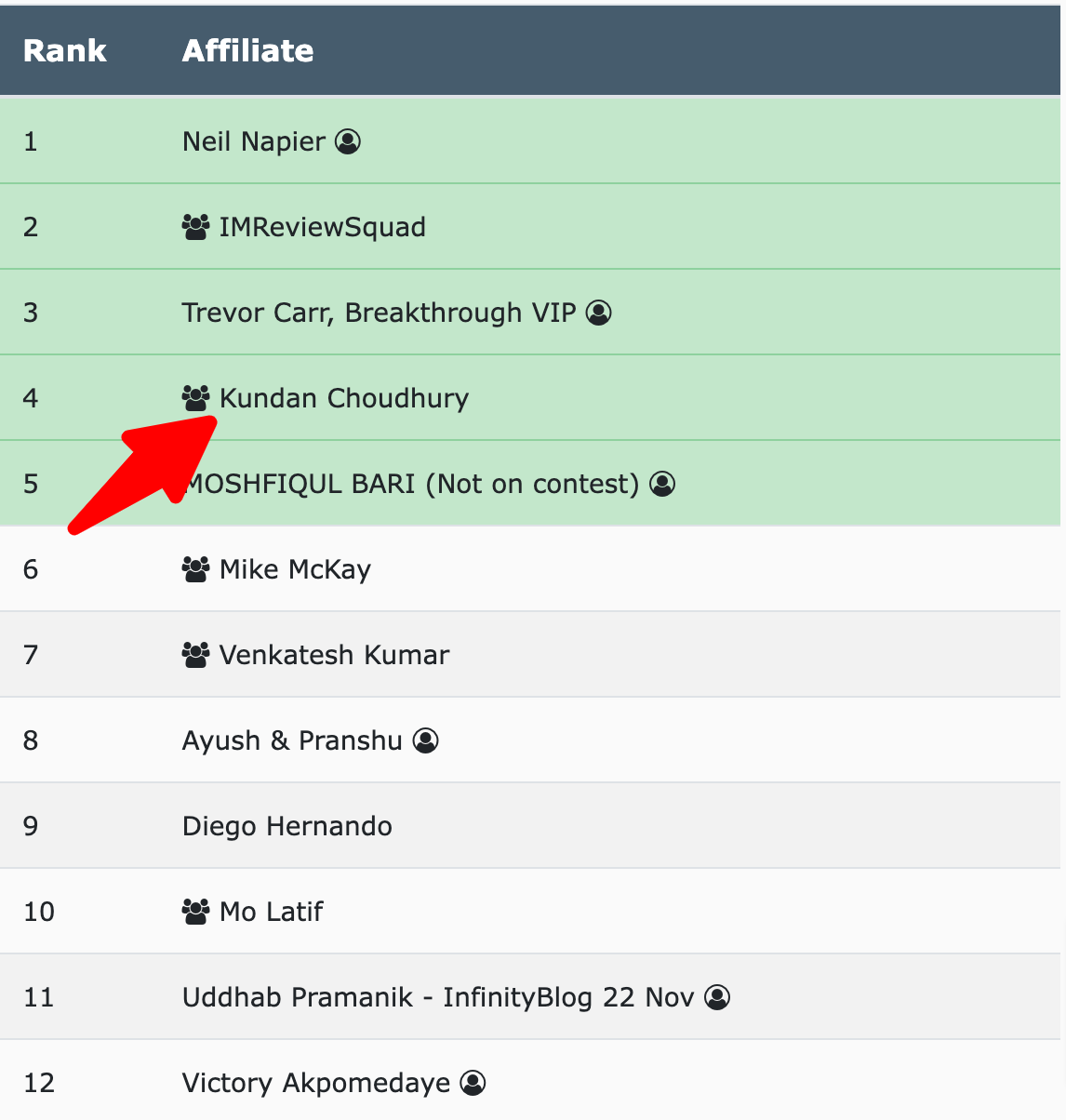Click the profile icon beside Victory Akpomedaye
1066x1120 pixels.
click(x=473, y=1083)
